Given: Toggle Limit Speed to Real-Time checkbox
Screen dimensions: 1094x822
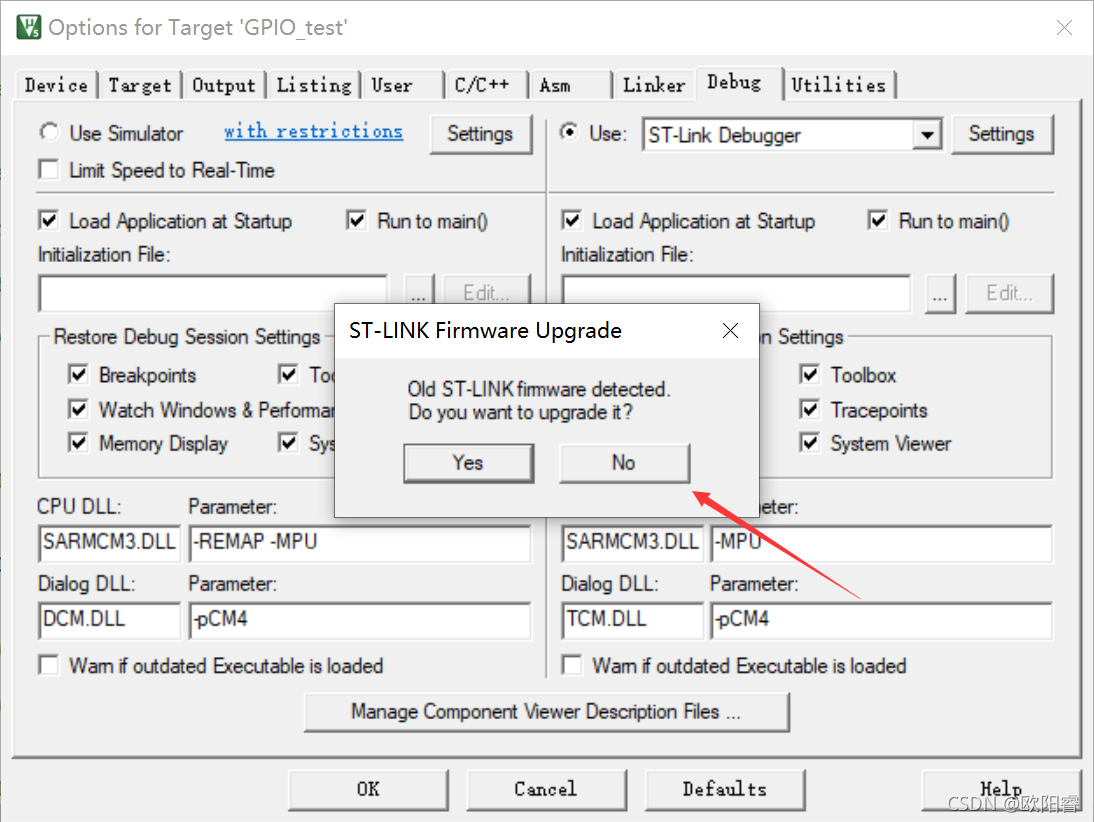Looking at the screenshot, I should [x=49, y=170].
